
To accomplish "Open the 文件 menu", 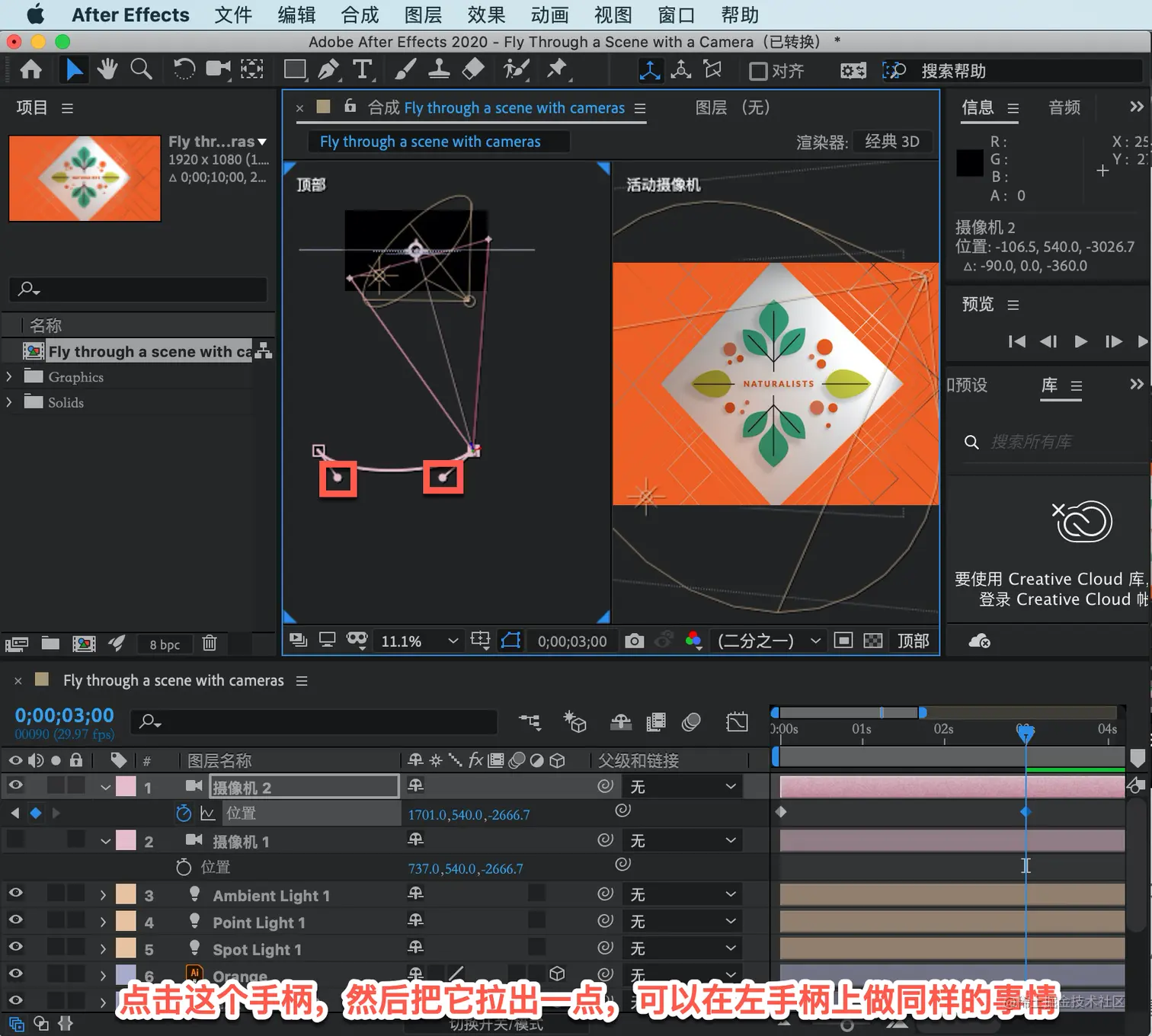I will [233, 15].
